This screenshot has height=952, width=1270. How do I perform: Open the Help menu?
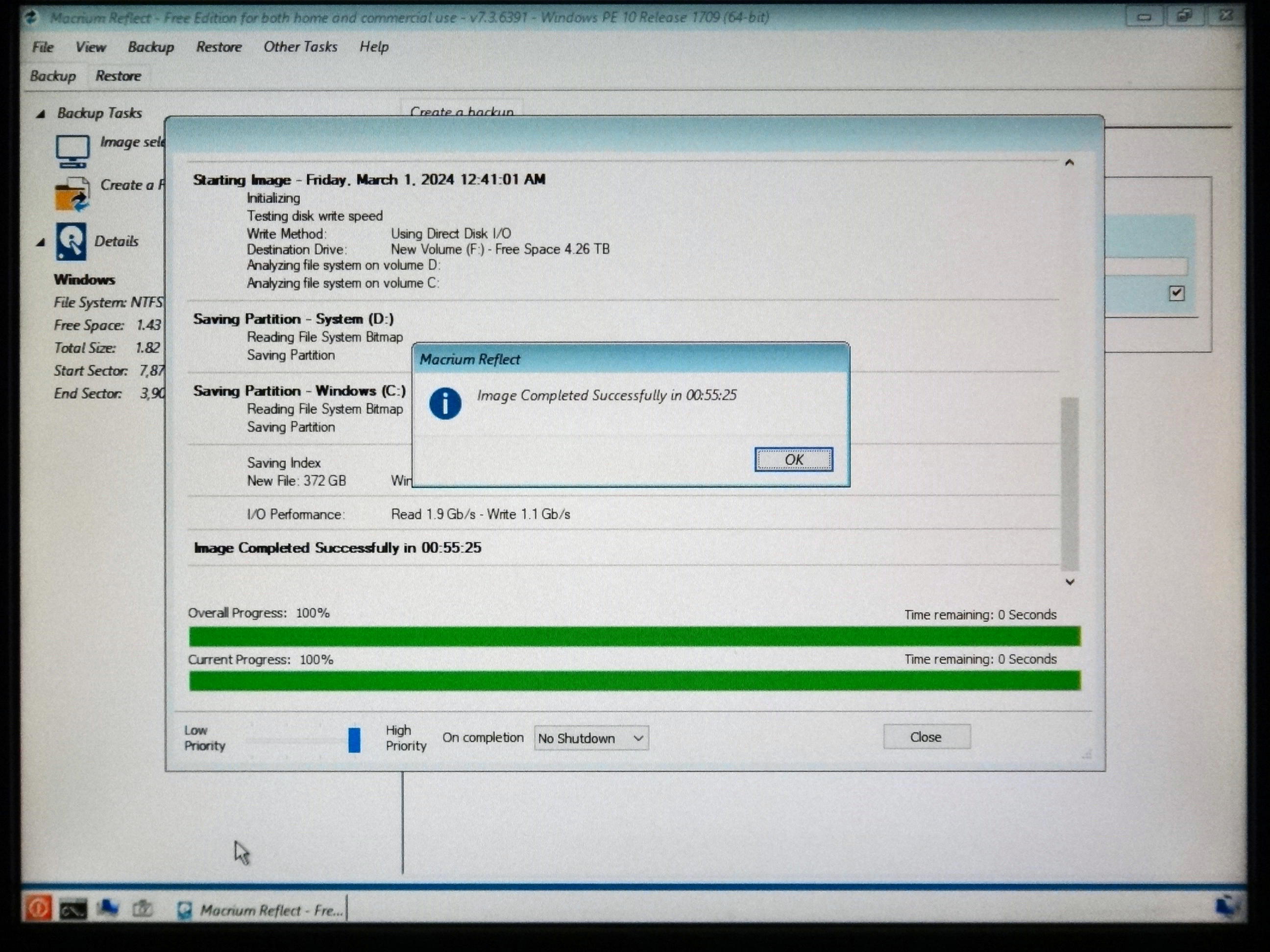374,47
